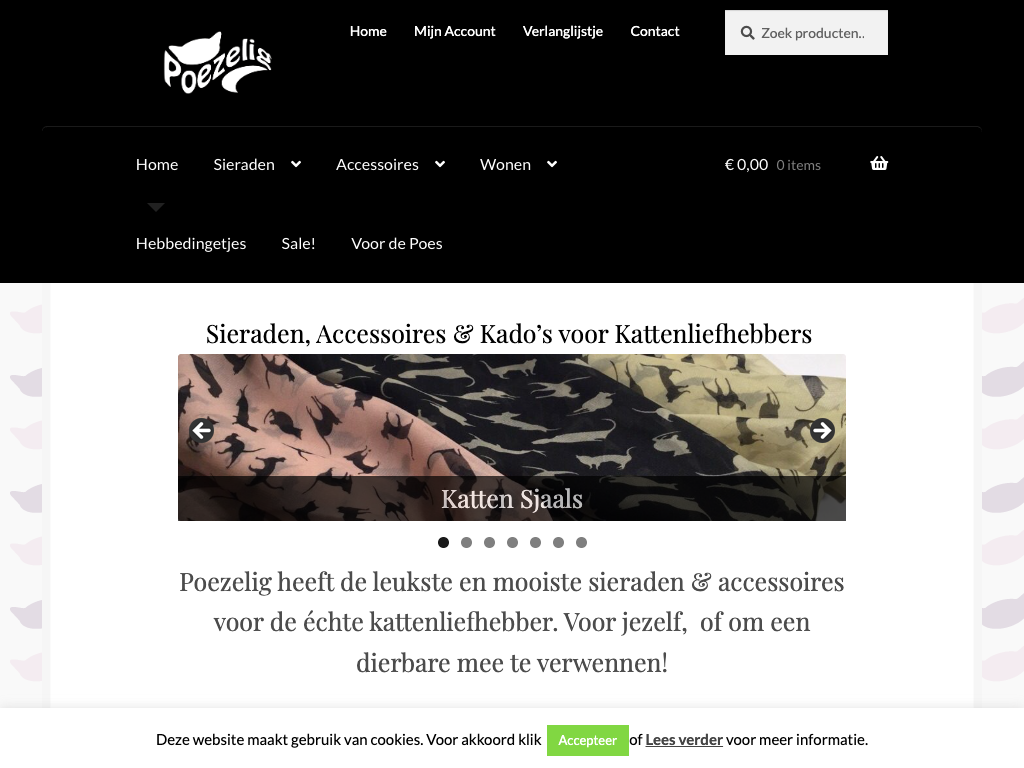
Task: Click the search magnifier icon
Action: (747, 33)
